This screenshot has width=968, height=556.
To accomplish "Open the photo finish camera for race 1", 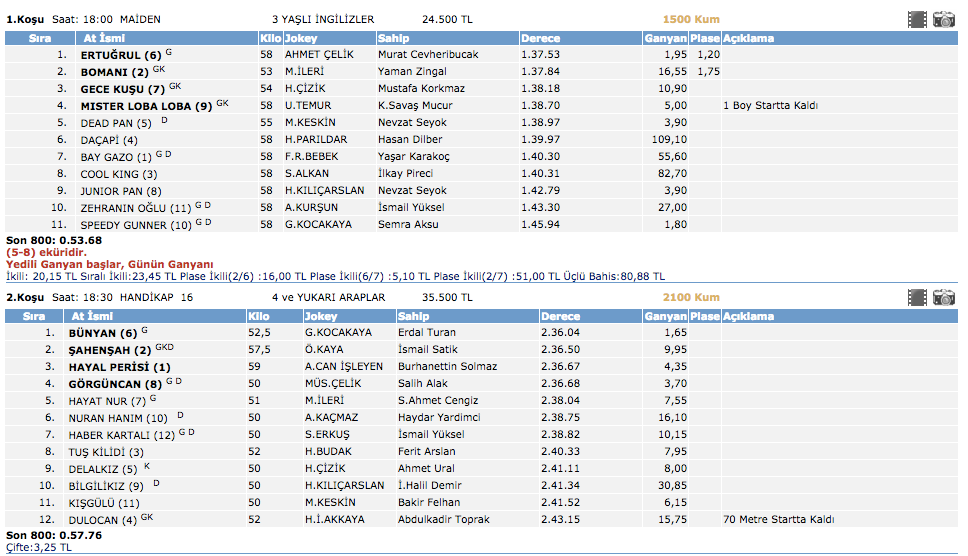I will (x=943, y=19).
